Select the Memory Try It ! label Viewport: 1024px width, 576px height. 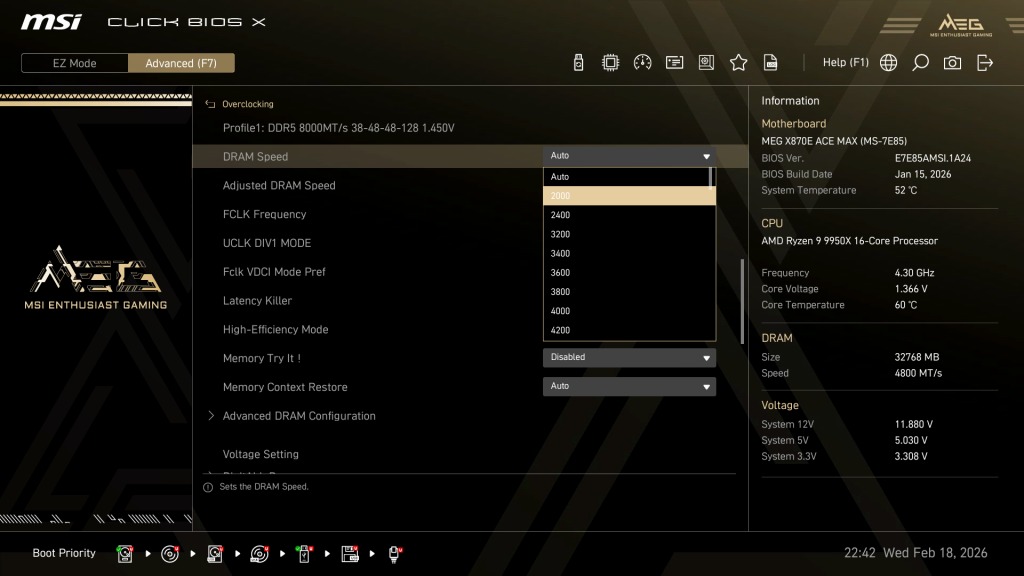pyautogui.click(x=262, y=359)
